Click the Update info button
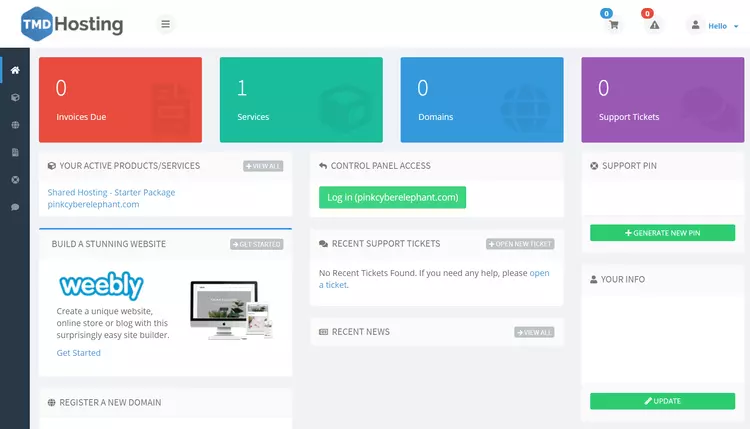Viewport: 750px width, 429px height. (x=662, y=401)
